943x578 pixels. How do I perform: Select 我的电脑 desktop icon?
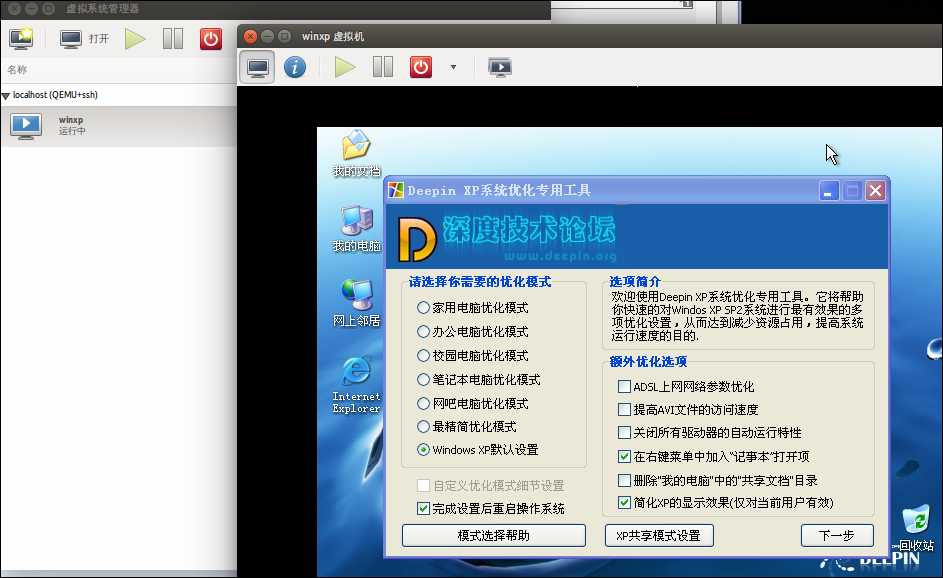[356, 229]
